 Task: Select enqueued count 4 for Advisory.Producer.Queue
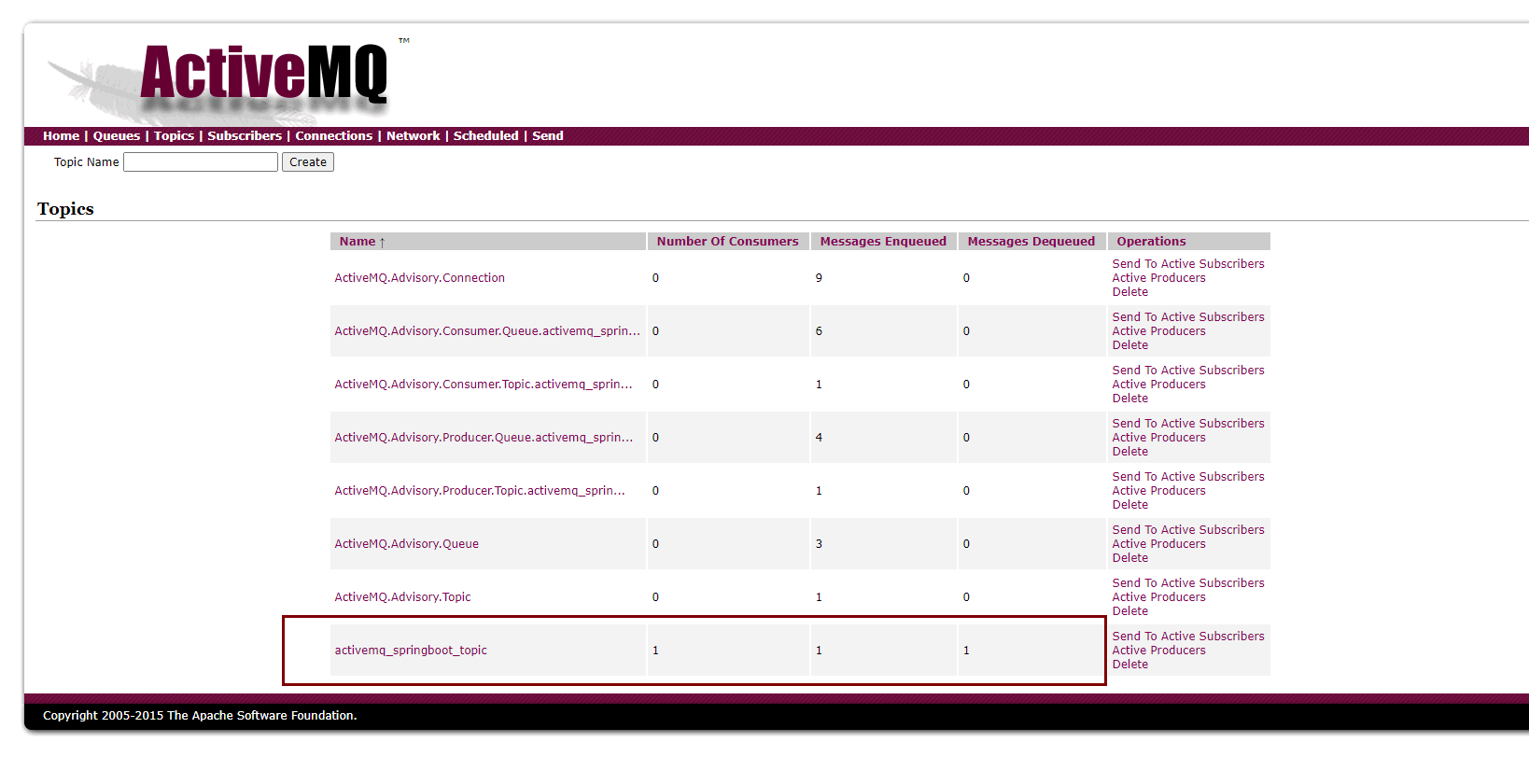[x=819, y=438]
